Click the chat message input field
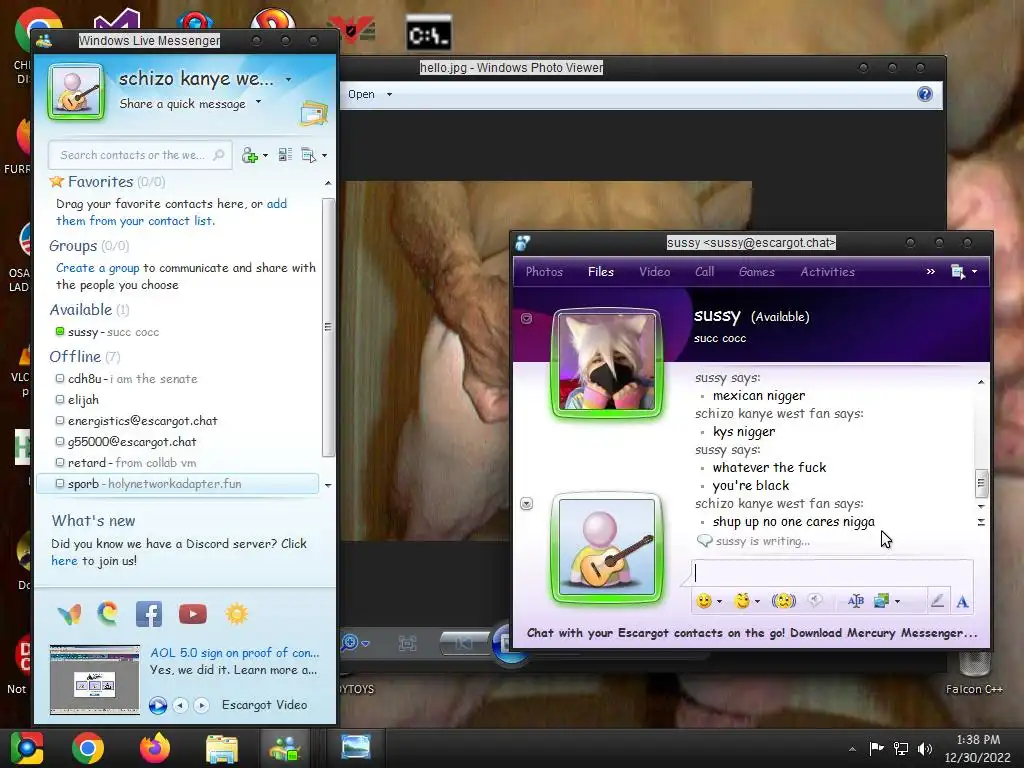The height and width of the screenshot is (768, 1024). [832, 573]
